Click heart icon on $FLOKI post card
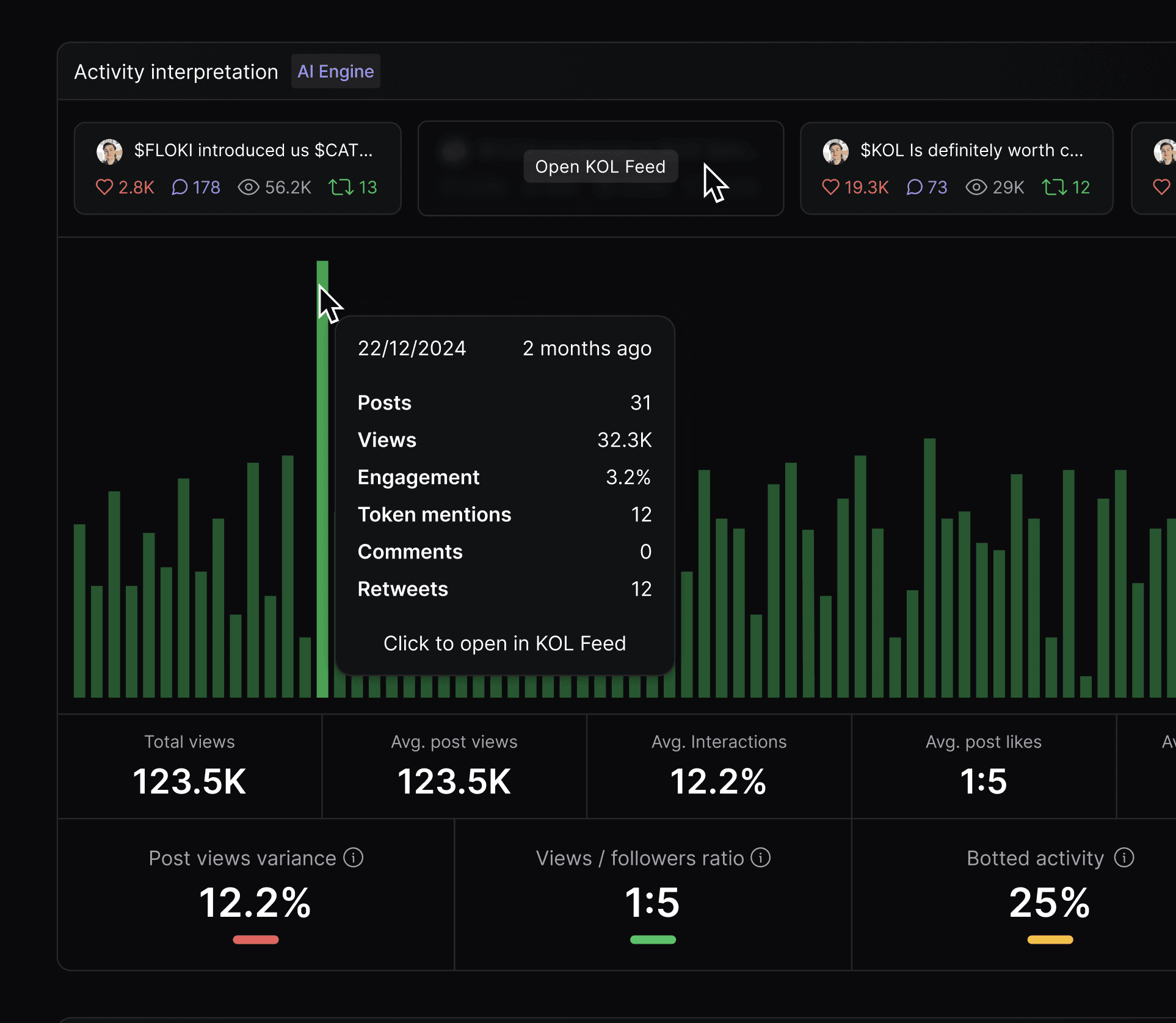This screenshot has width=1176, height=1023. point(104,187)
